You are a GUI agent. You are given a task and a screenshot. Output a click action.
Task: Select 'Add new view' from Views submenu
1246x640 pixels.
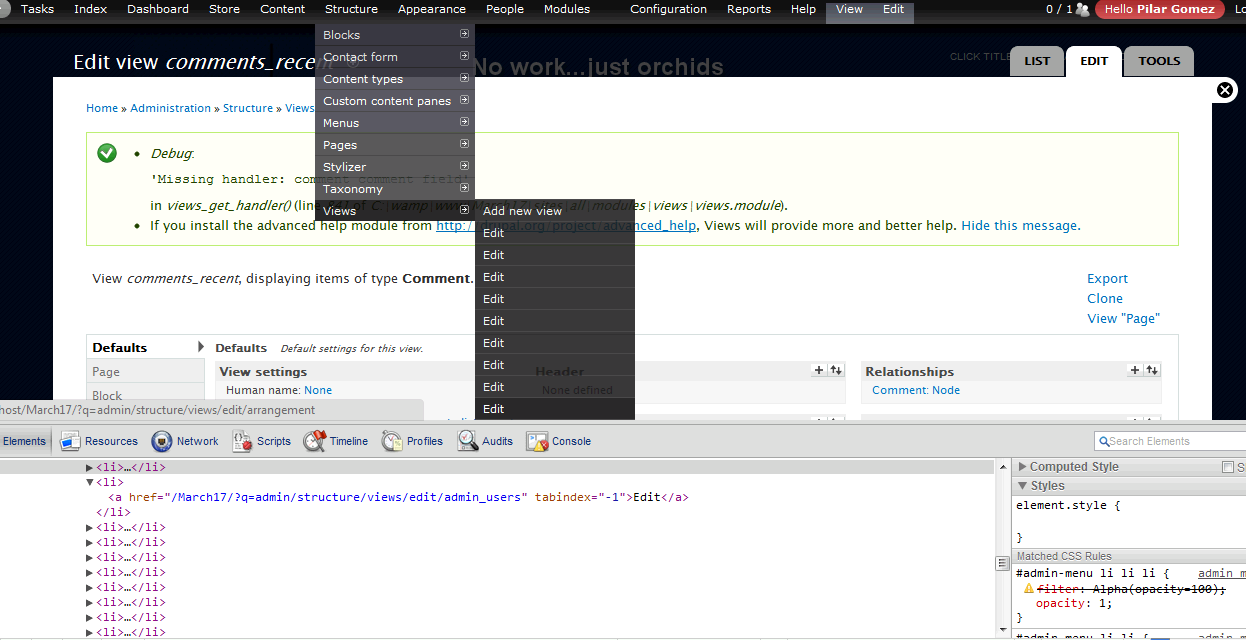pyautogui.click(x=522, y=210)
